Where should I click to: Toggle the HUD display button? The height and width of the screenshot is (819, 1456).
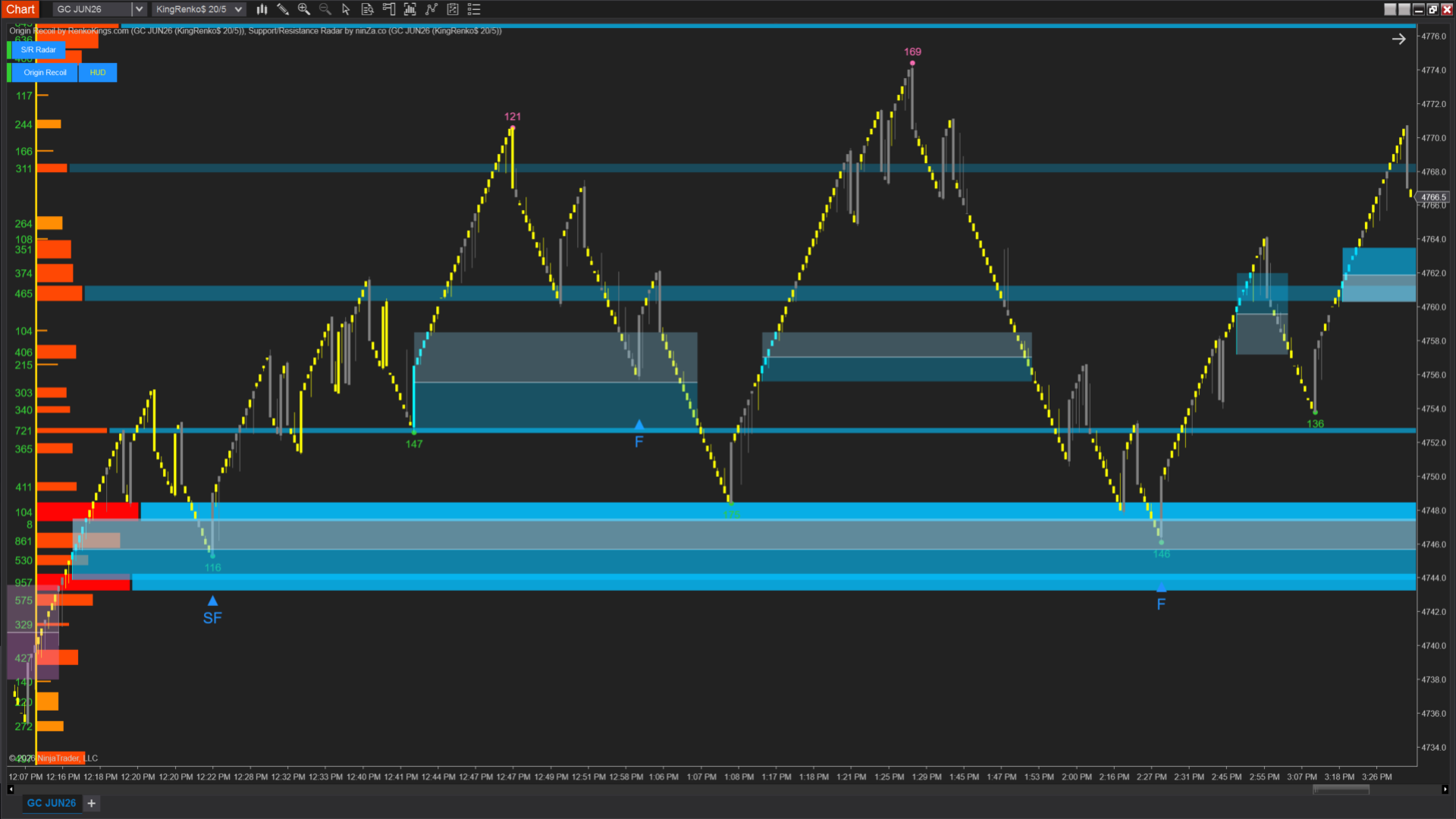(98, 73)
